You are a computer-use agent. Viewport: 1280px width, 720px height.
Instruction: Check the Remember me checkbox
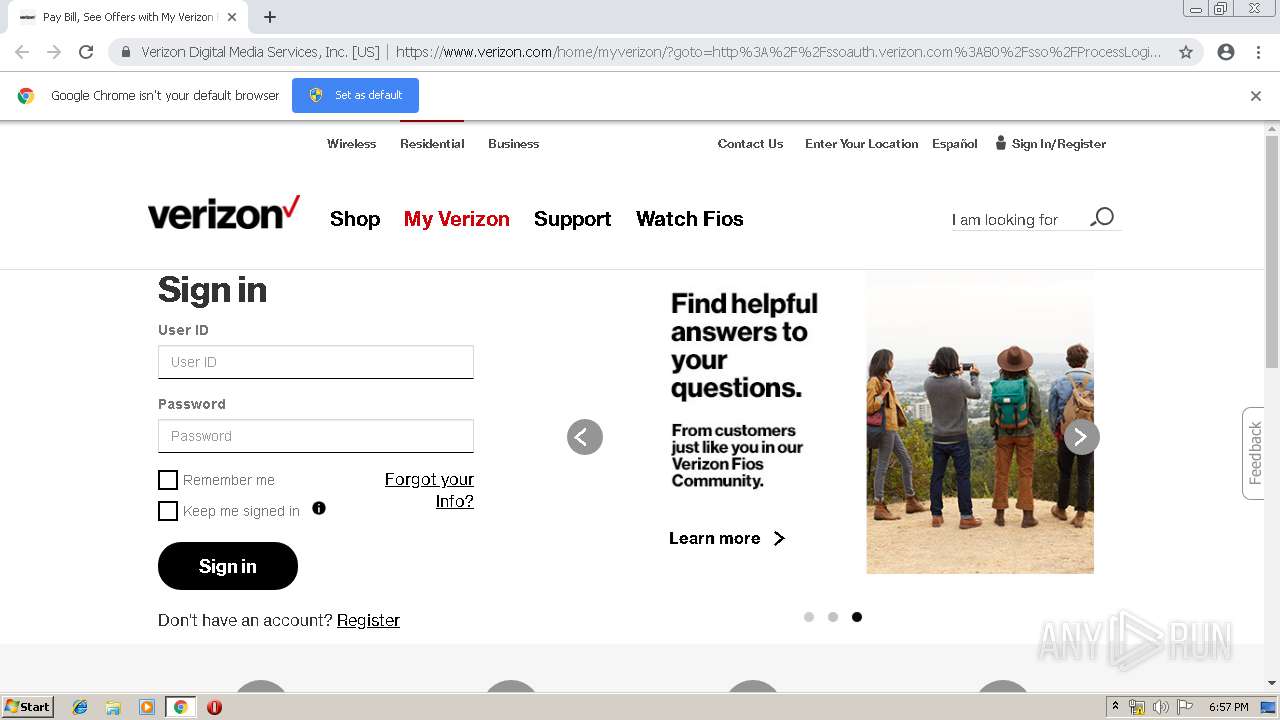tap(168, 480)
